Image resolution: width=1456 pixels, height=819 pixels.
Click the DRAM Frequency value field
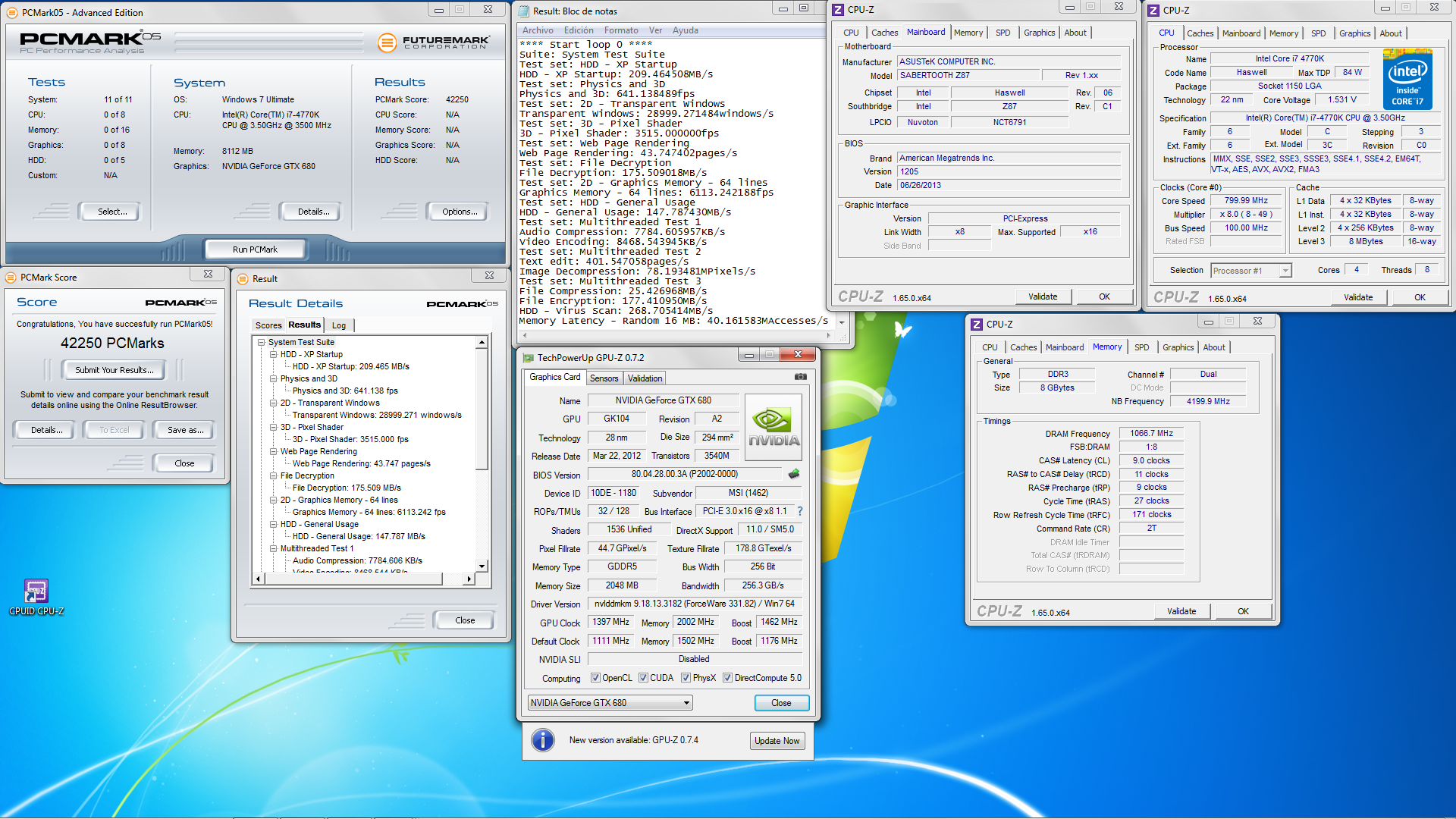(x=1151, y=434)
